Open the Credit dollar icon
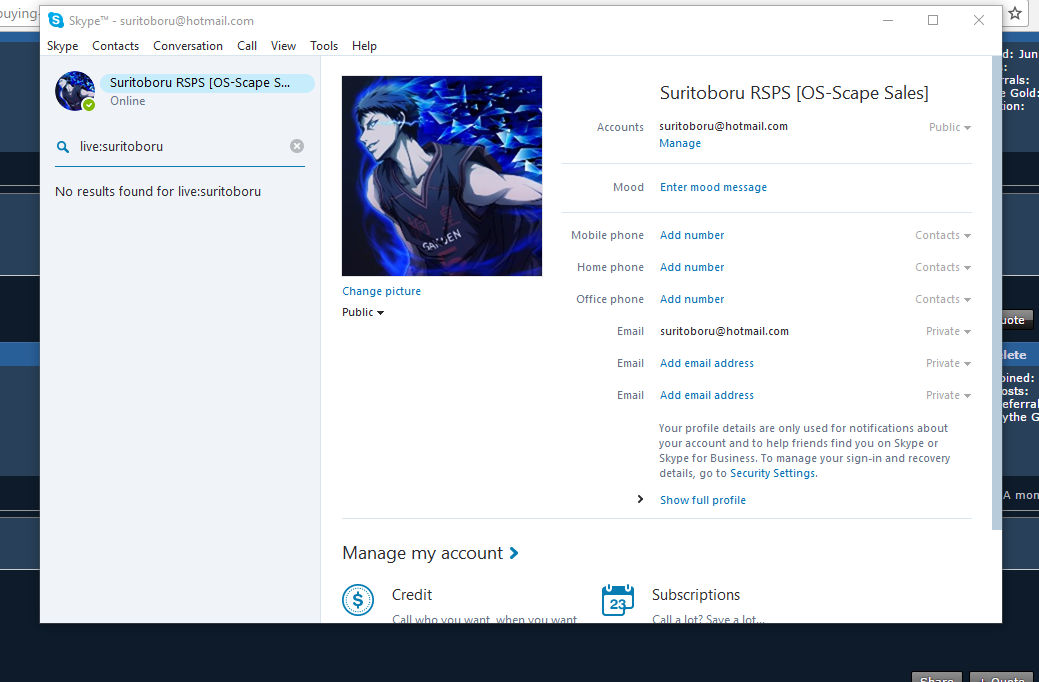 [x=358, y=600]
